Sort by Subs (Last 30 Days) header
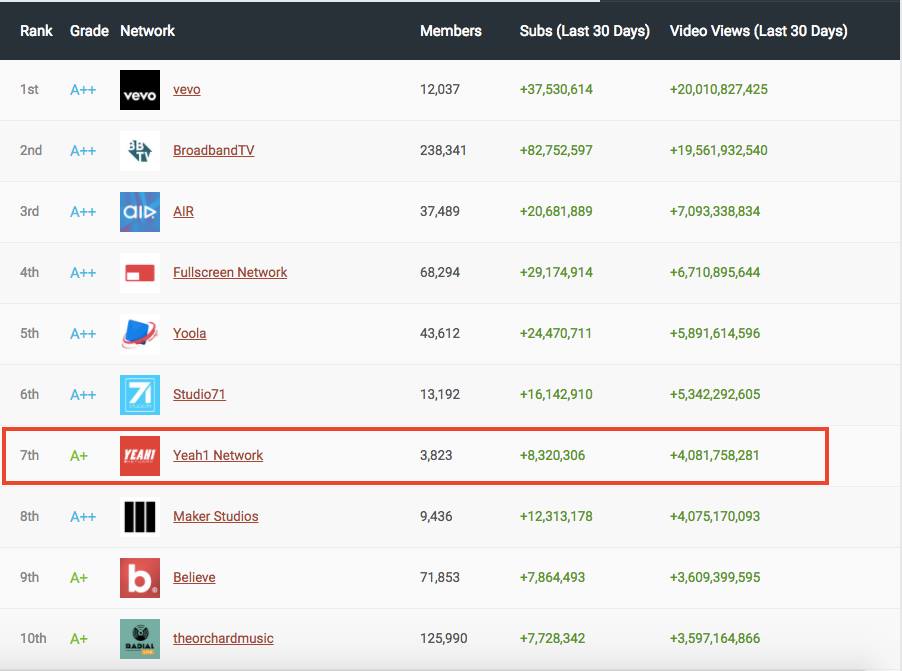This screenshot has height=671, width=902. point(584,31)
